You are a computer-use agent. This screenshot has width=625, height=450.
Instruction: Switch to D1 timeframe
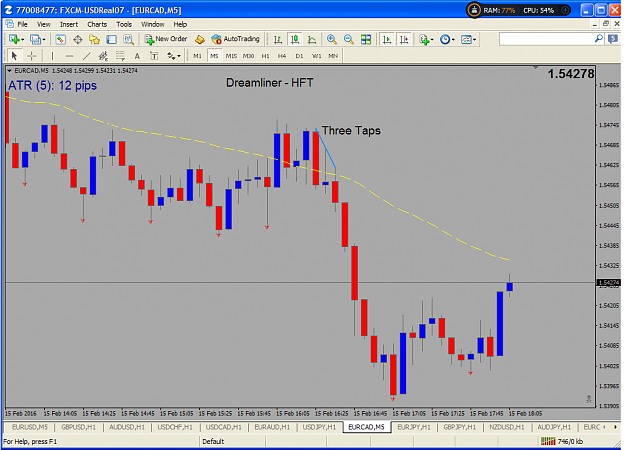point(299,56)
